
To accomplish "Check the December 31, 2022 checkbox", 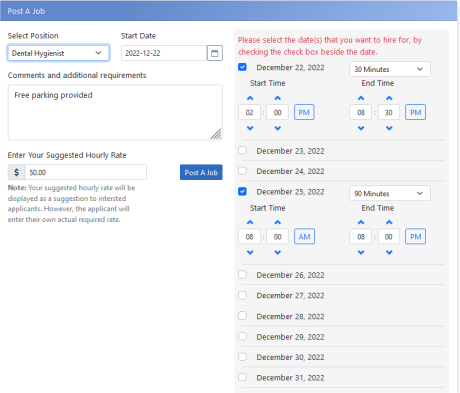I will 242,377.
